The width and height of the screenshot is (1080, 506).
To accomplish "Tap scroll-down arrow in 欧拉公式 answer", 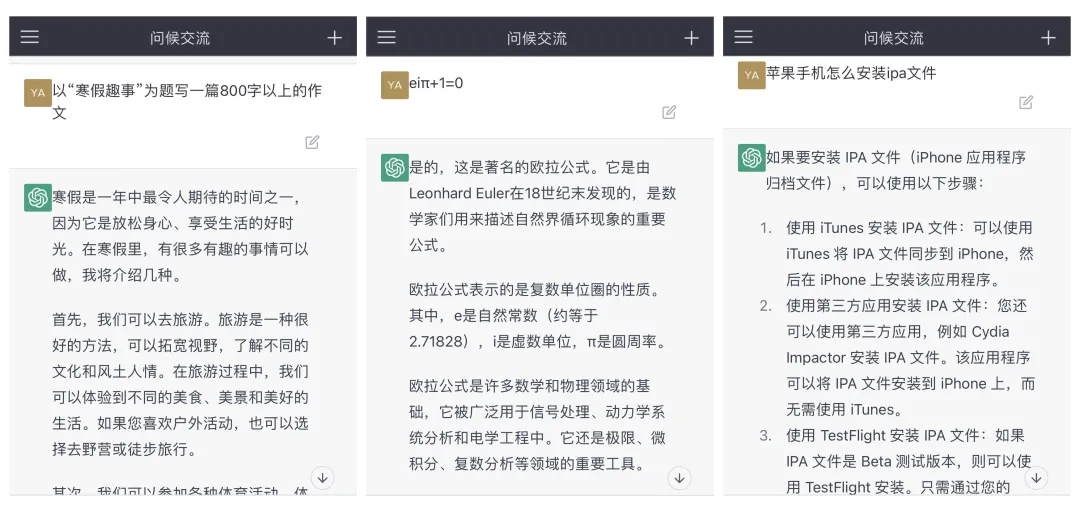I will point(680,478).
